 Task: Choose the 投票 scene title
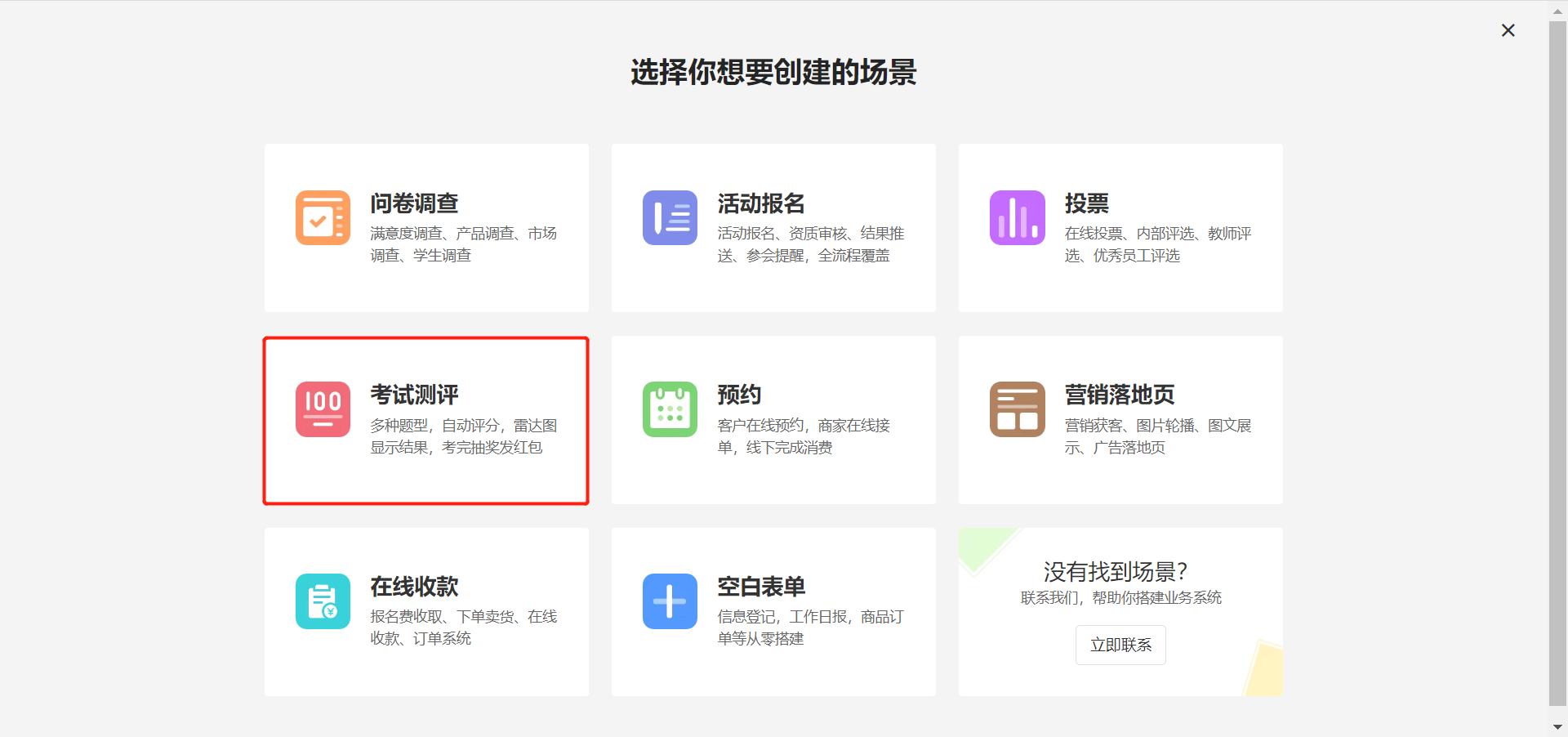click(x=1086, y=203)
